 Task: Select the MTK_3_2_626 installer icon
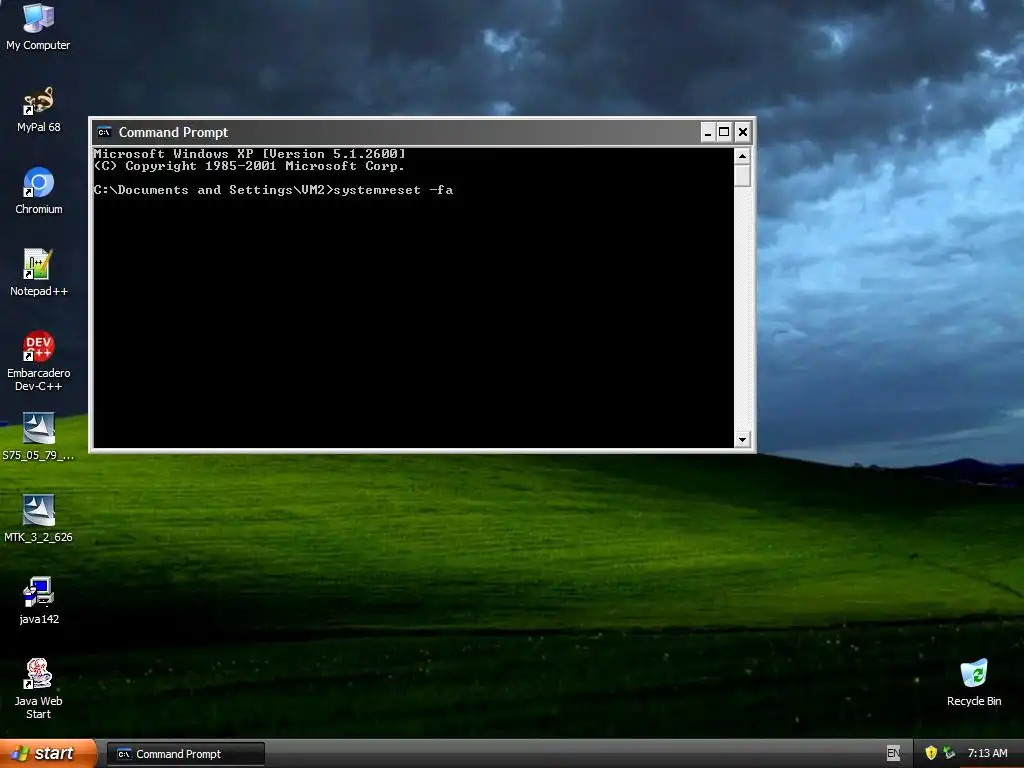pyautogui.click(x=38, y=519)
